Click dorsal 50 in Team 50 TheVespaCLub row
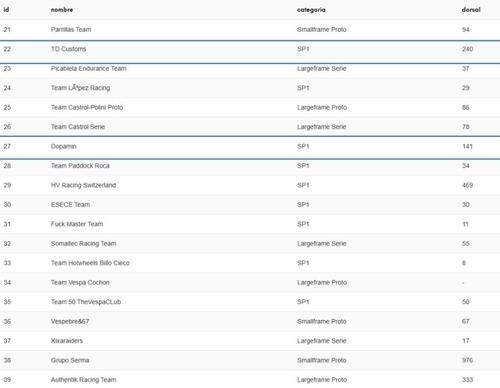 (x=466, y=302)
